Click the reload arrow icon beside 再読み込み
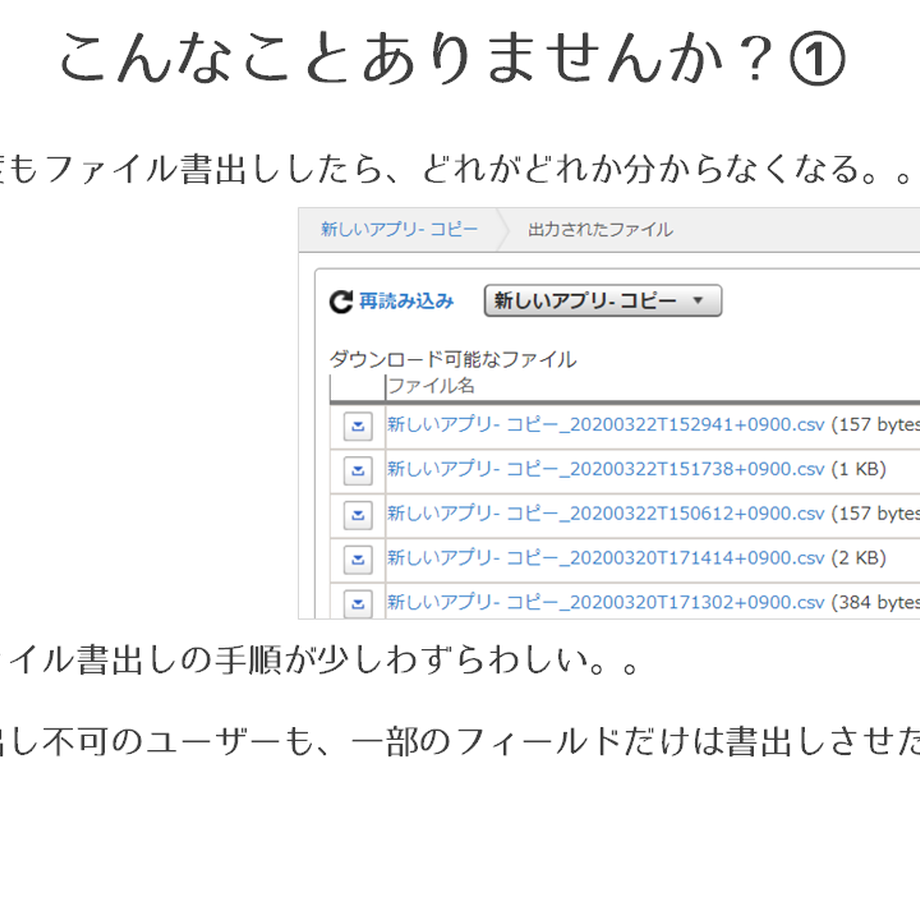Viewport: 920px width, 920px height. pos(341,302)
